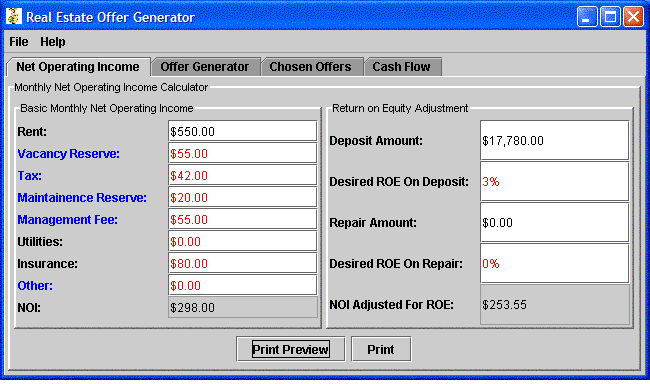650x384 pixels.
Task: Click the Utilities label text
Action: pos(40,242)
